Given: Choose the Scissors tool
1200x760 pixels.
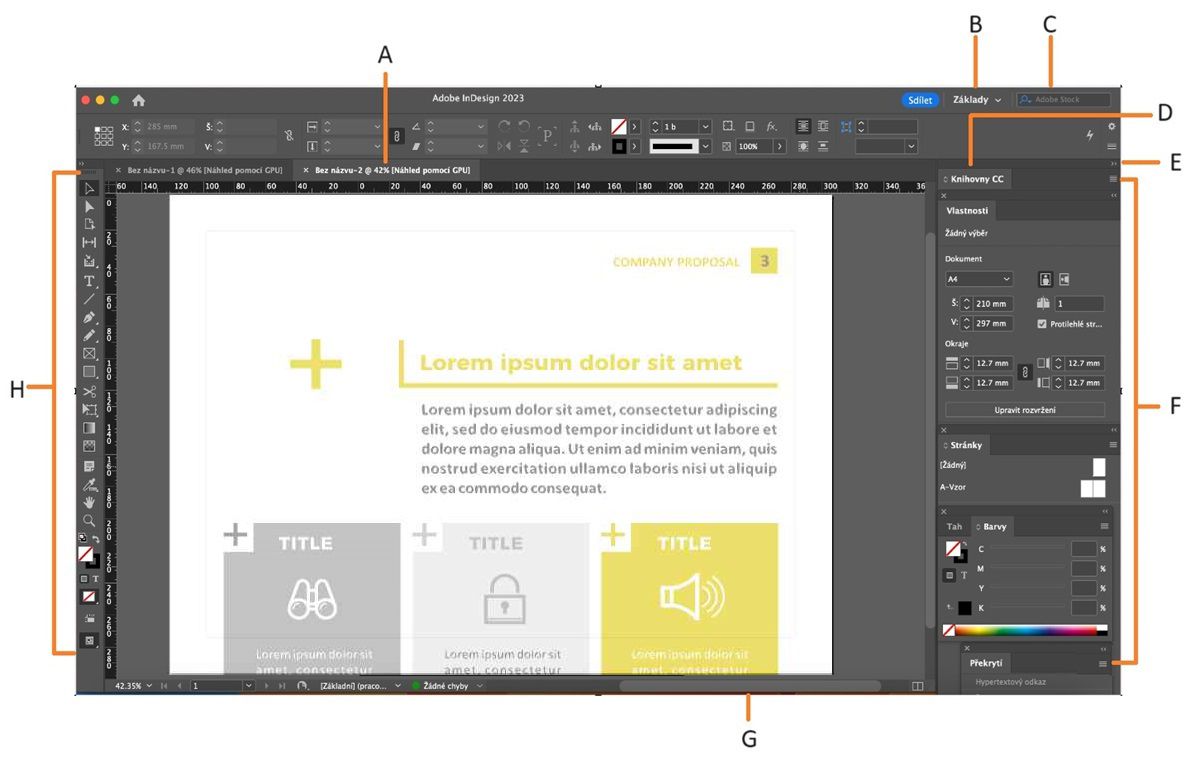Looking at the screenshot, I should (89, 391).
